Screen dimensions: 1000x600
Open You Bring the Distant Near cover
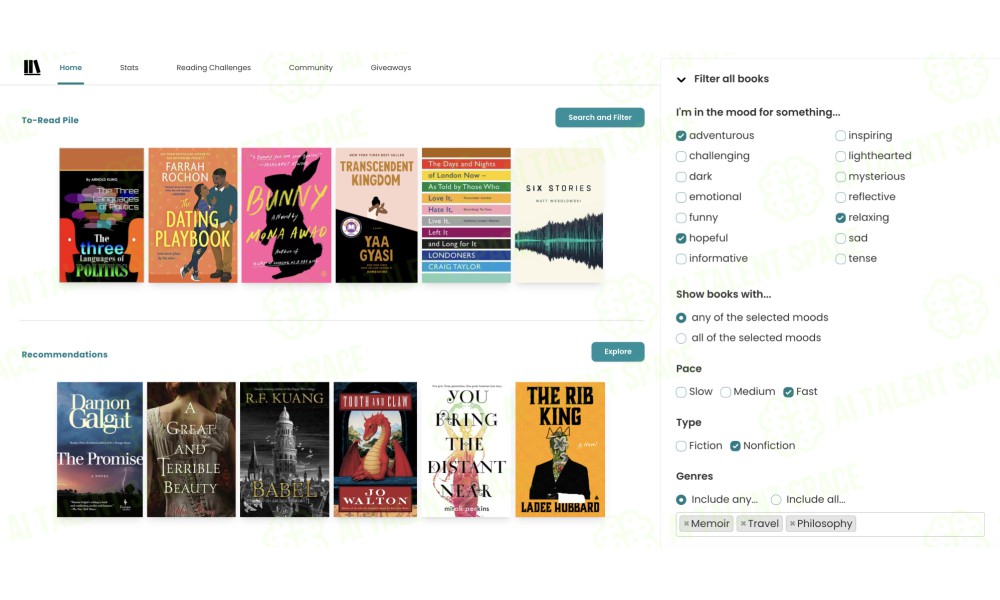466,450
